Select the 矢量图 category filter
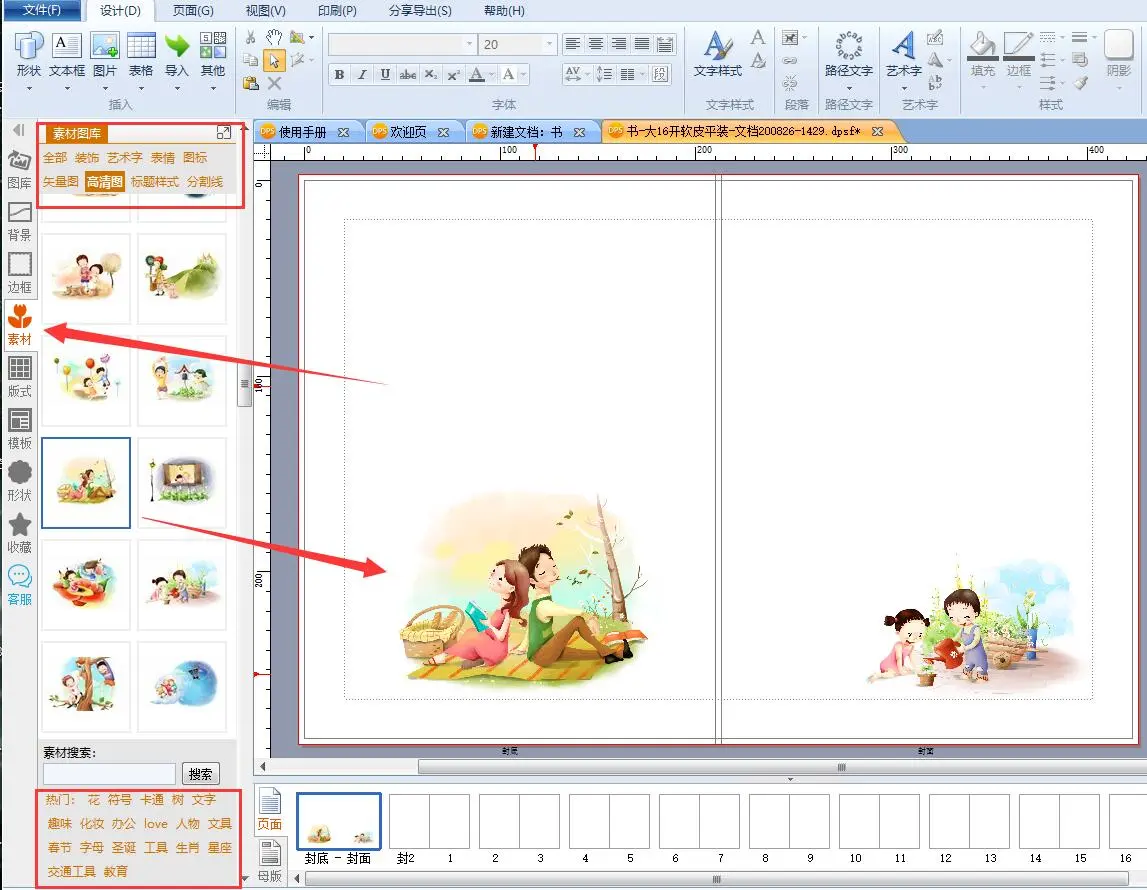 60,181
